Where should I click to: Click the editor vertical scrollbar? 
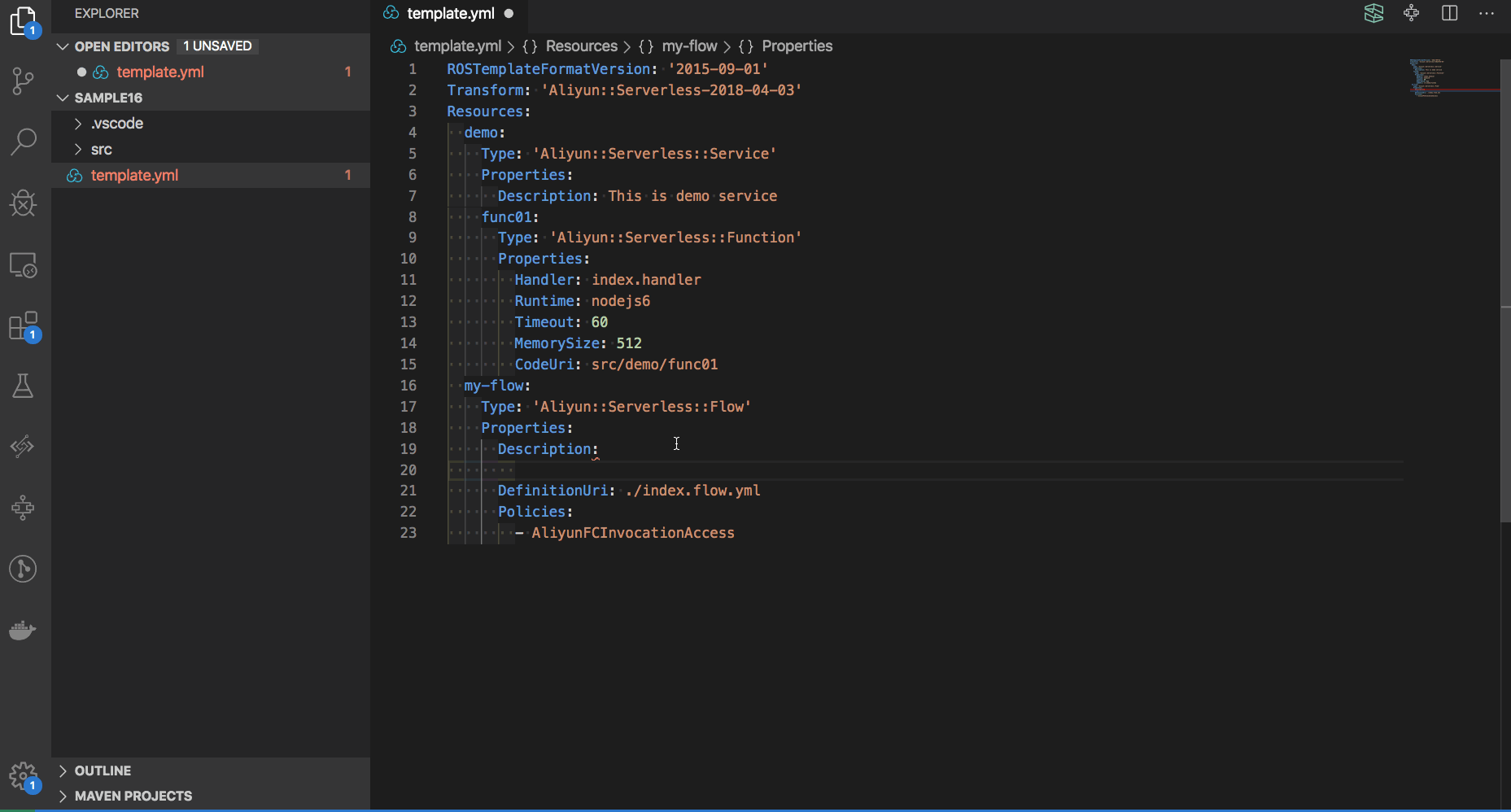[x=1505, y=291]
